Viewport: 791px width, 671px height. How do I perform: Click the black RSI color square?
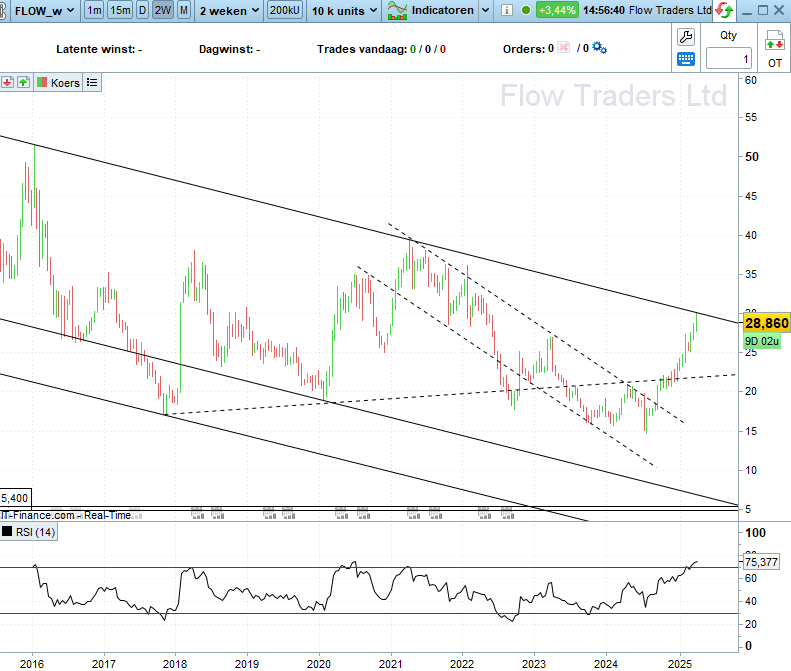[7, 531]
